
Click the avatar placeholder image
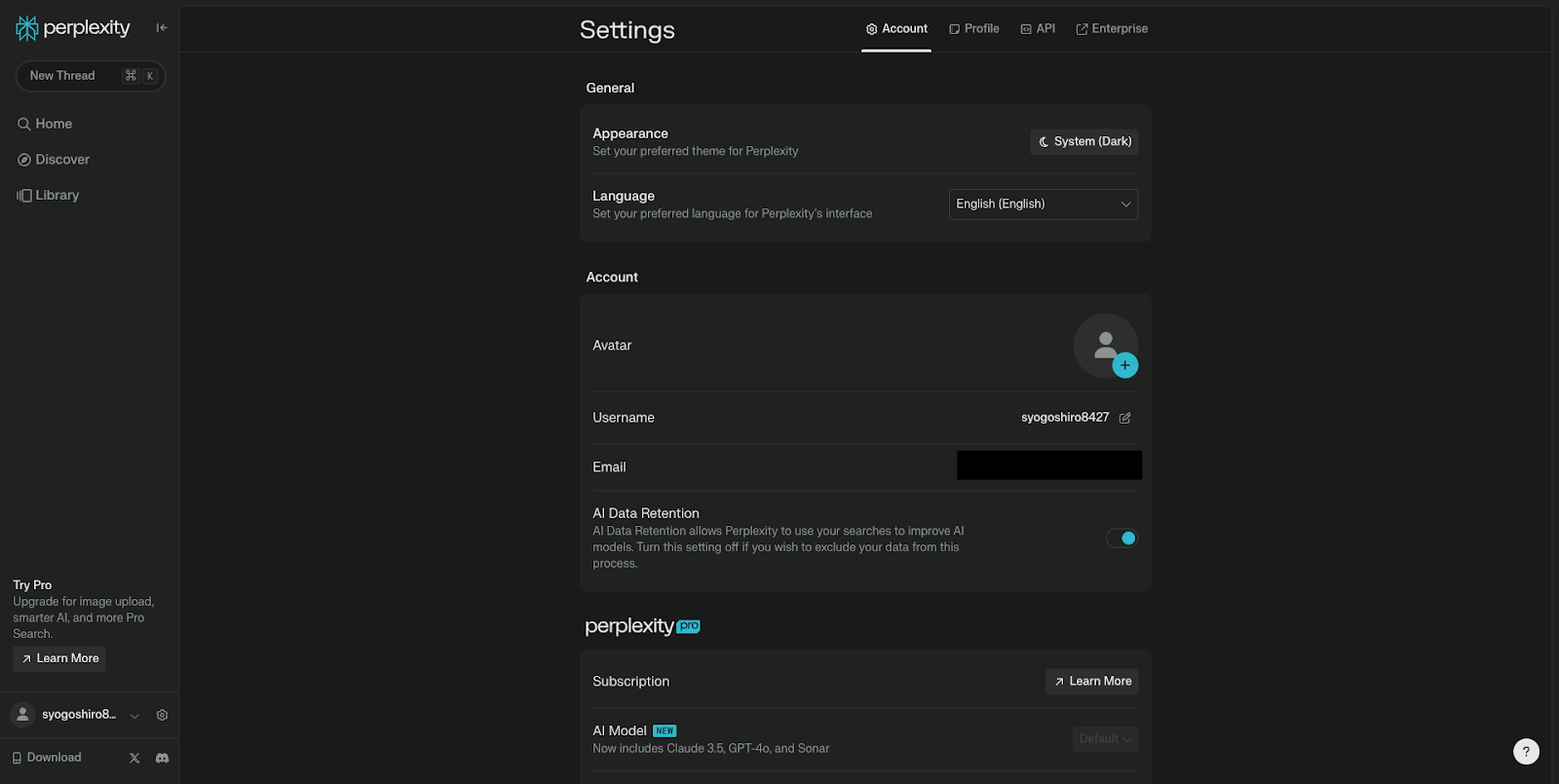(x=1105, y=345)
